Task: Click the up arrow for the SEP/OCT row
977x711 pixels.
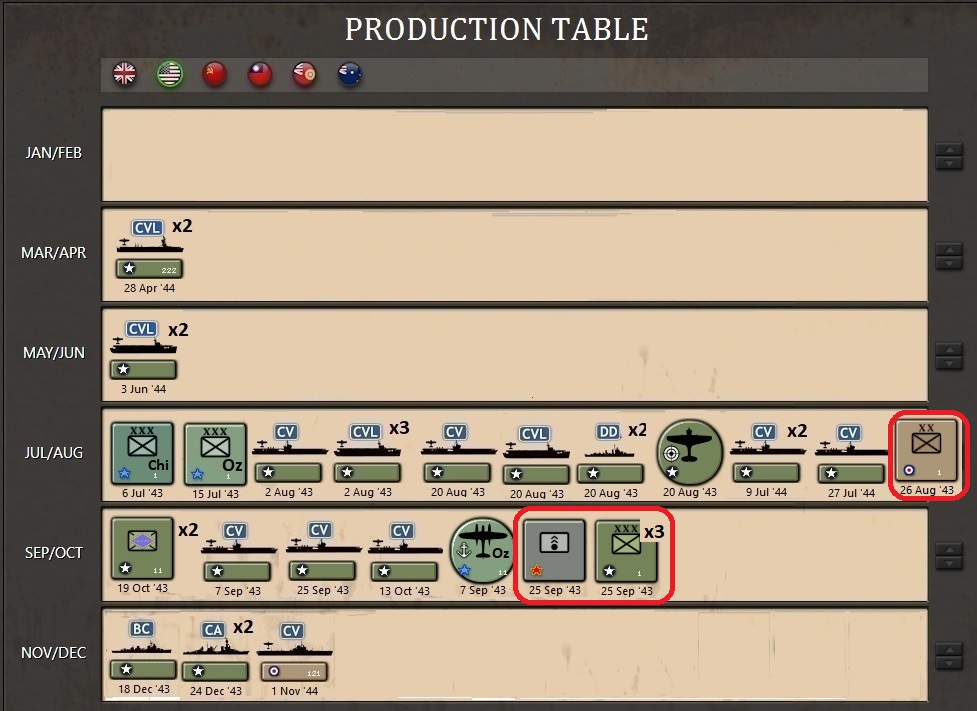Action: click(949, 549)
